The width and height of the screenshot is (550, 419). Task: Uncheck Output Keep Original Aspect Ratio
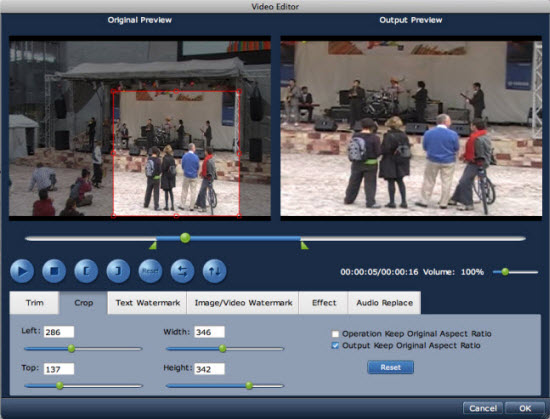335,346
